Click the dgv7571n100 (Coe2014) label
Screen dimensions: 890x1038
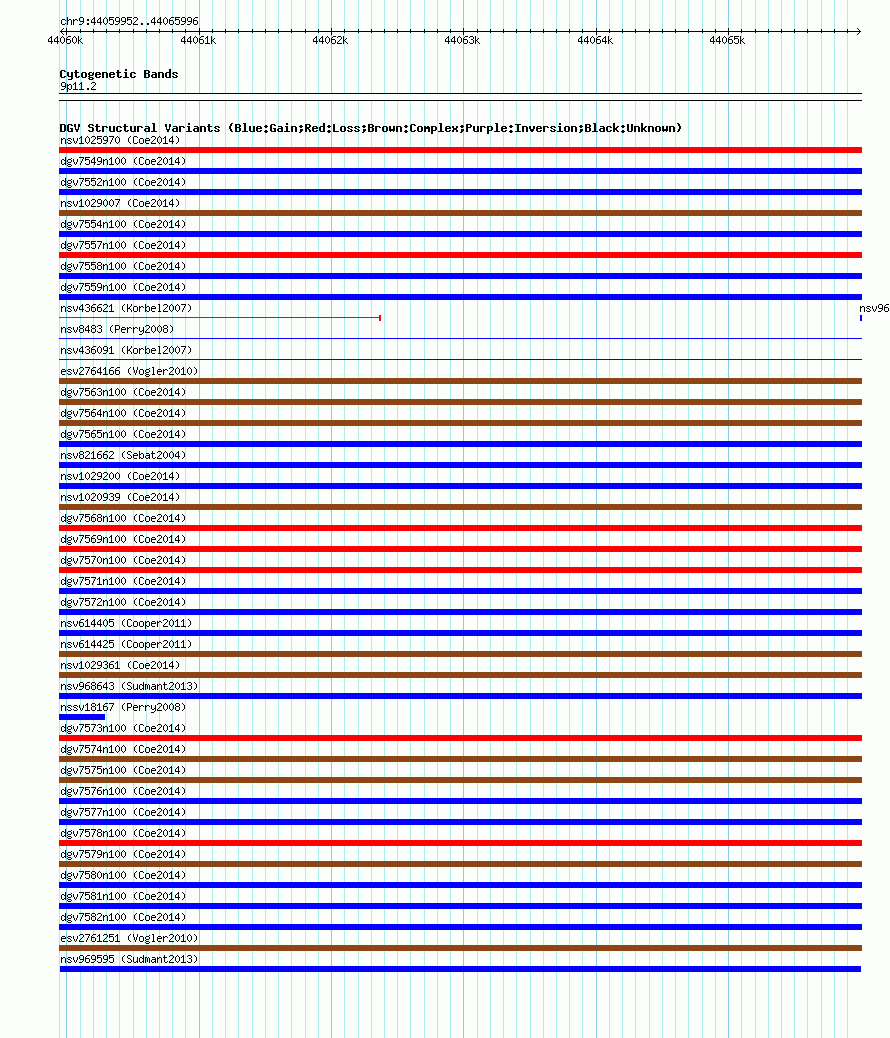[123, 581]
